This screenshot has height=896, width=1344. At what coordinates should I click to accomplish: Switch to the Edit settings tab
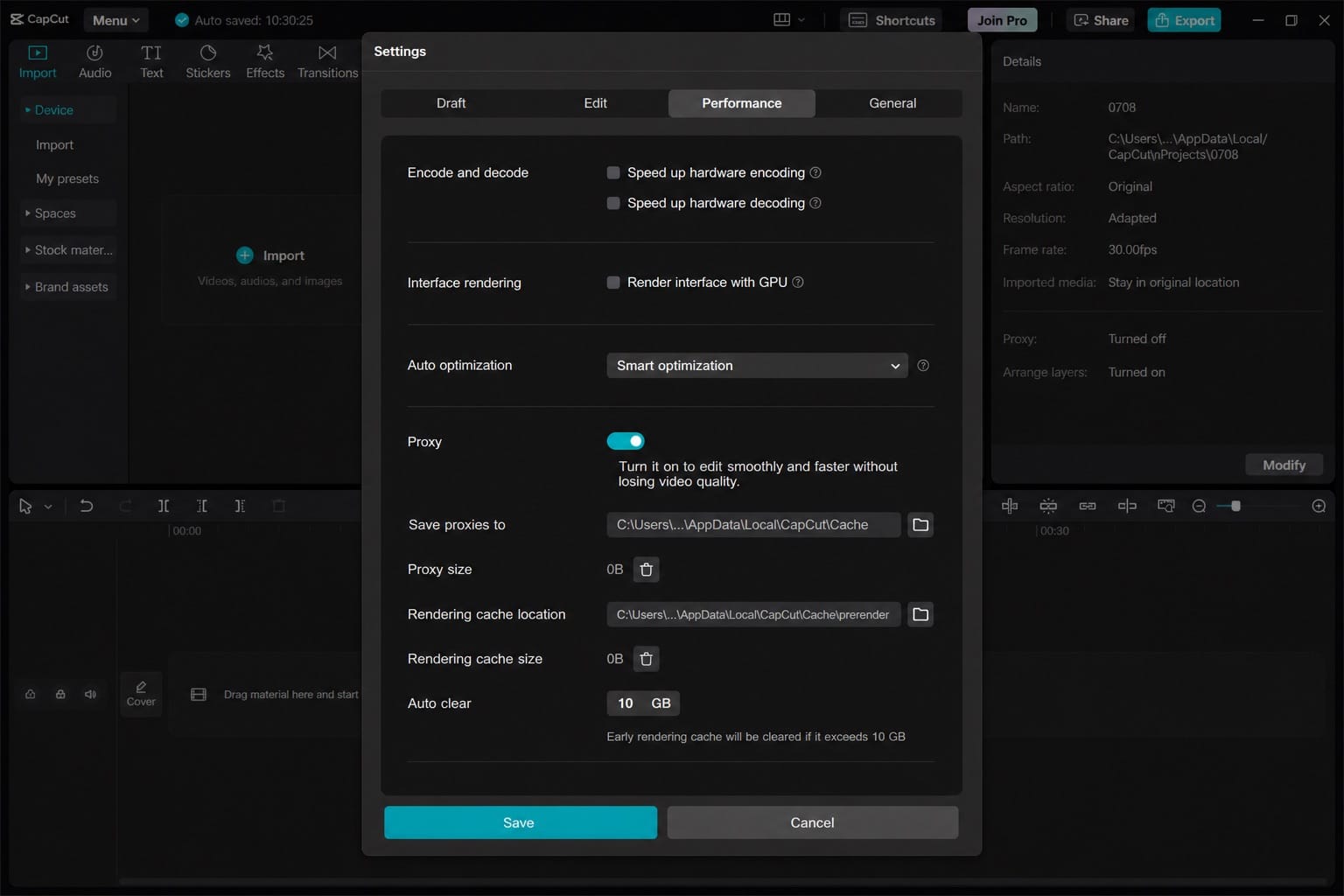tap(595, 103)
